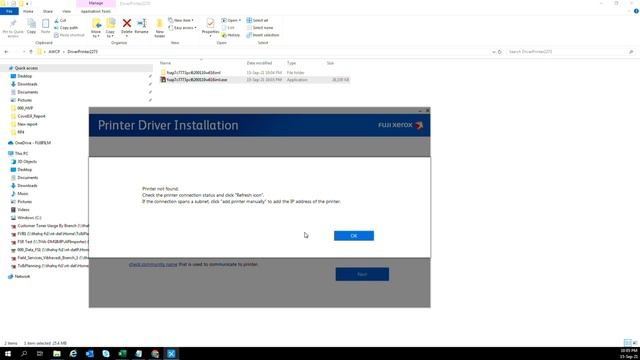Click Select all in the ribbon

coord(257,20)
